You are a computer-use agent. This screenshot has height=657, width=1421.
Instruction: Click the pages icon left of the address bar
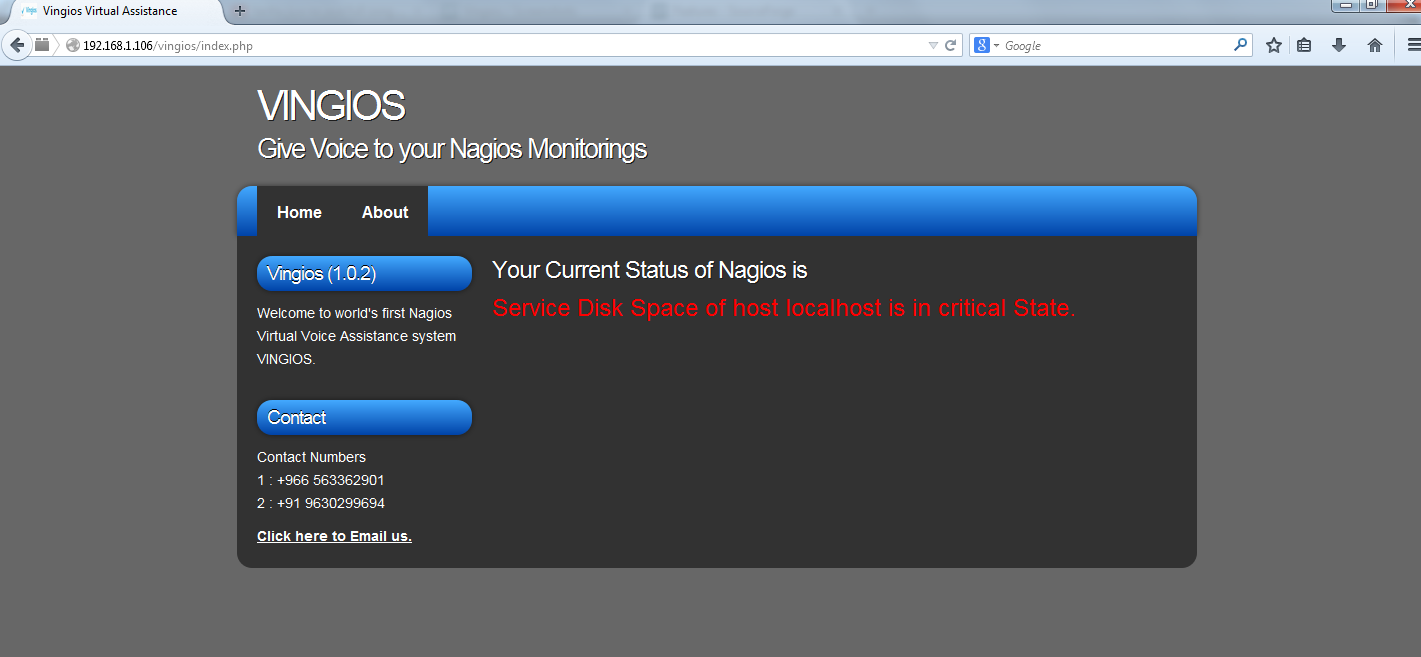[x=41, y=44]
